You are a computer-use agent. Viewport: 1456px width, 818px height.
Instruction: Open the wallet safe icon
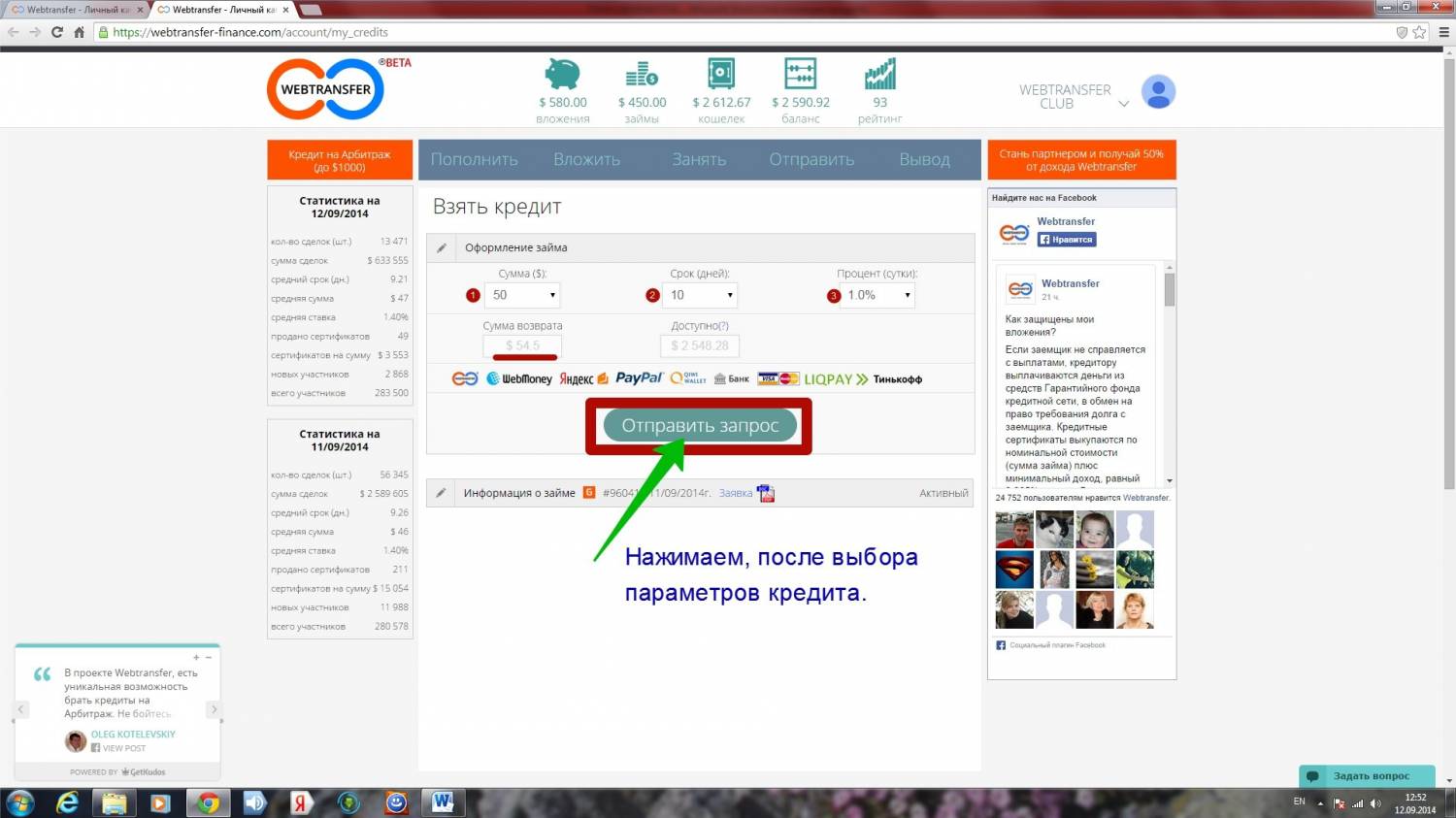coord(721,75)
